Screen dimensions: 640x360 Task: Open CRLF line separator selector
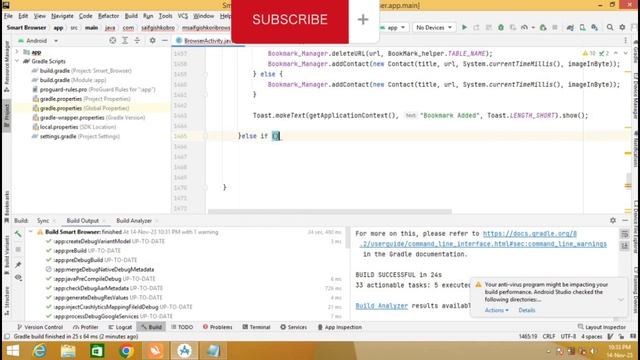click(x=549, y=336)
